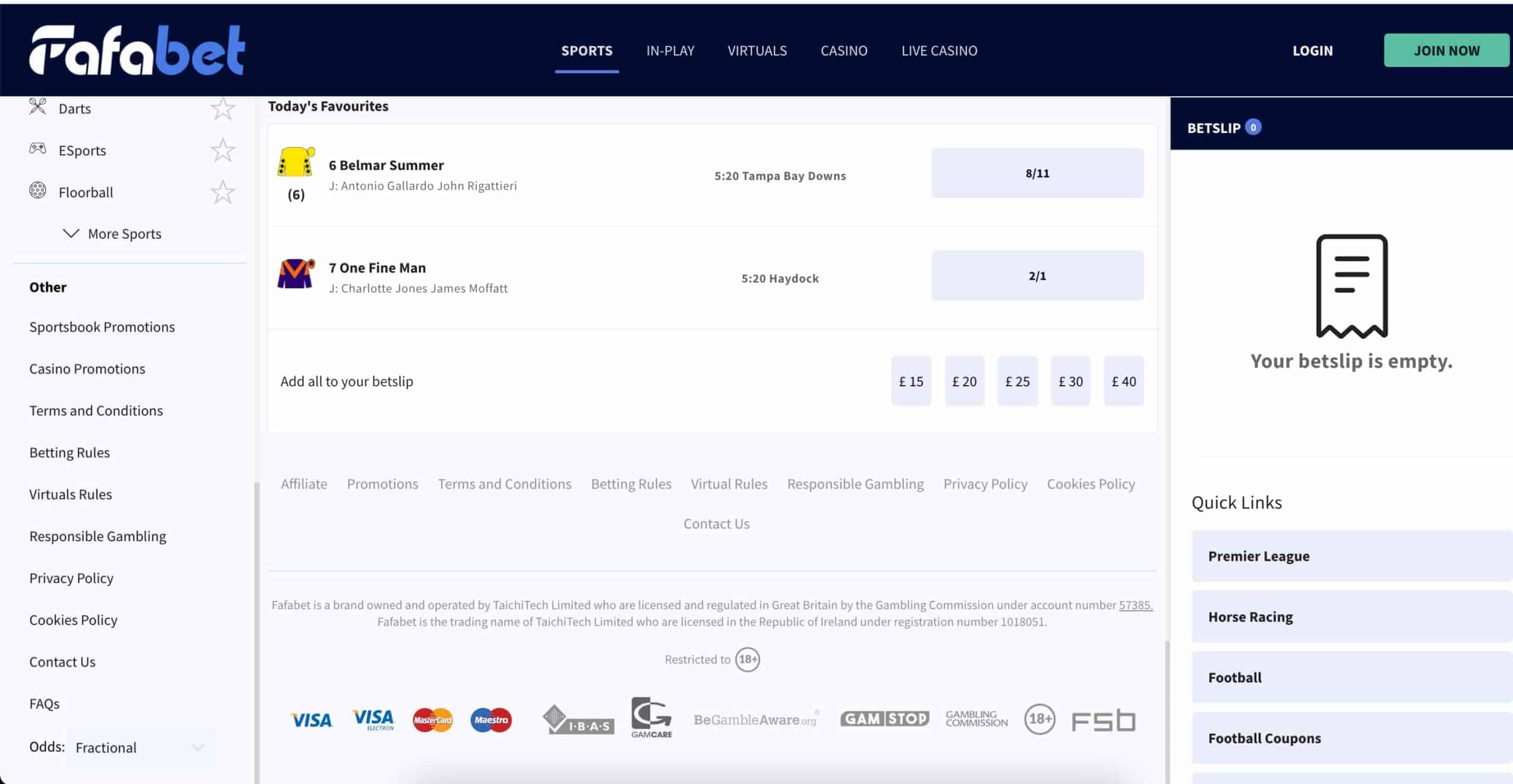Click Belmar Summer's yellow jockey silk
The height and width of the screenshot is (784, 1513).
coord(296,162)
